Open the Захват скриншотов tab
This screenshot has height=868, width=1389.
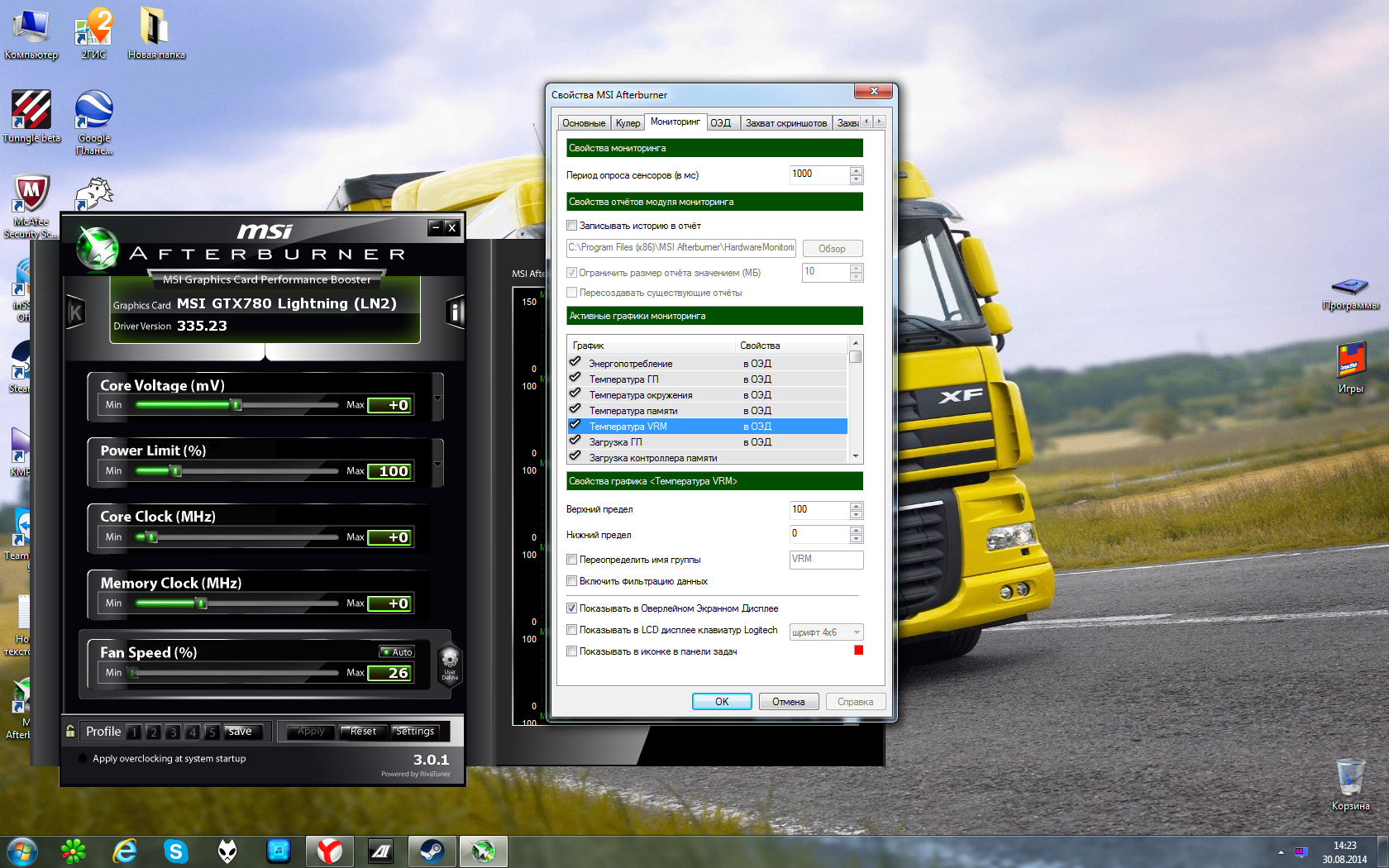(x=786, y=123)
